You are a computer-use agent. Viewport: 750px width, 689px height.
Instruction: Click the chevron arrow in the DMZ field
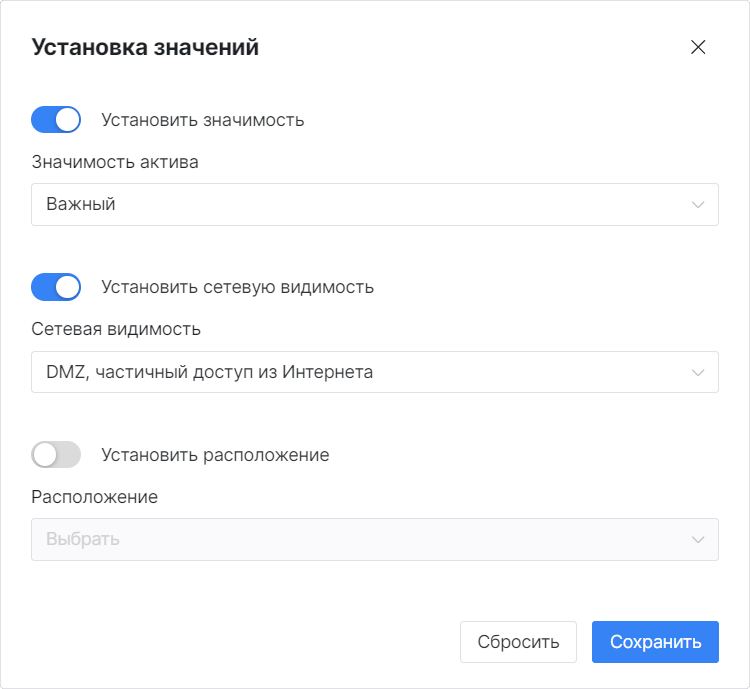pyautogui.click(x=698, y=373)
